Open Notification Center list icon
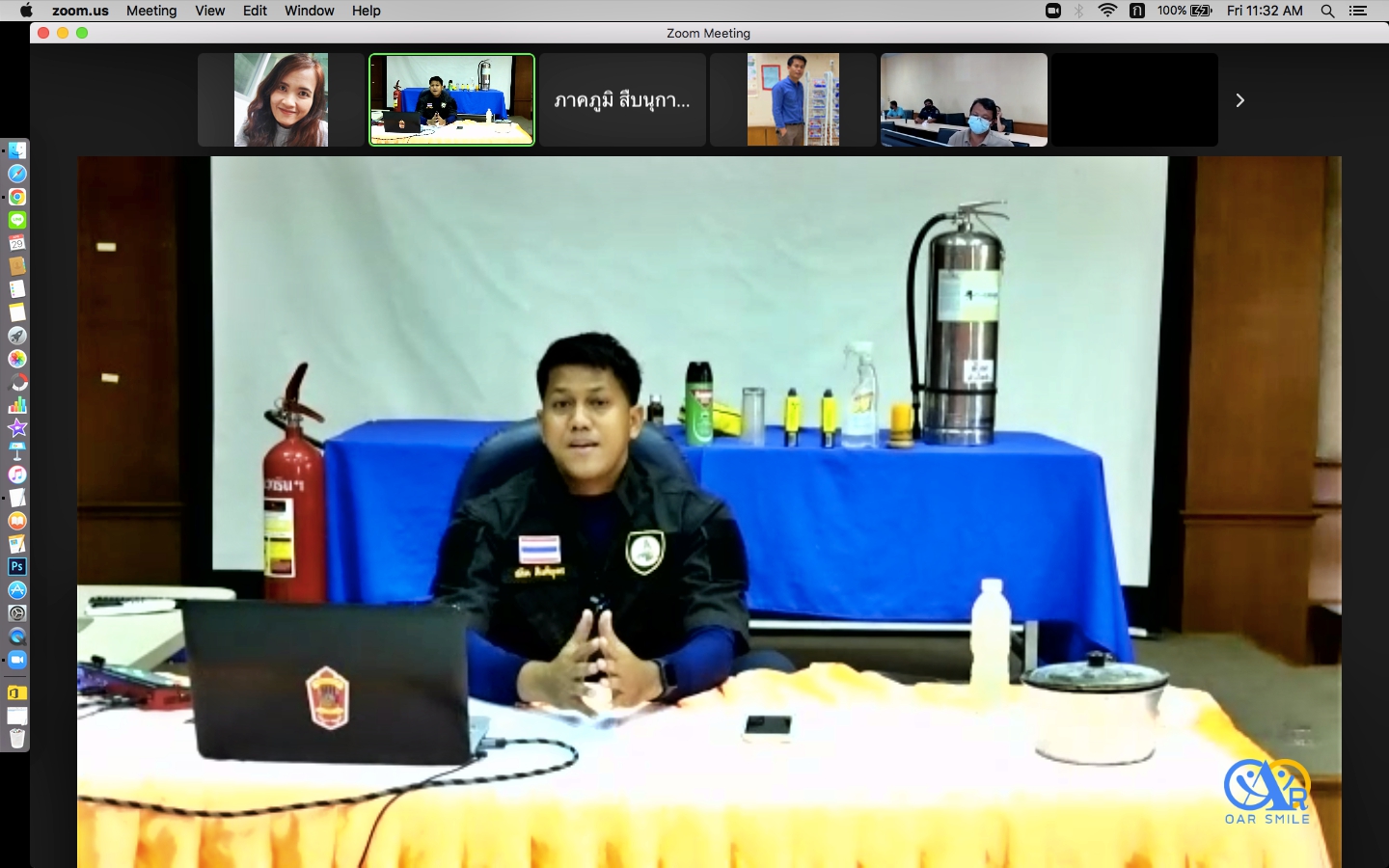1389x868 pixels. [x=1358, y=11]
